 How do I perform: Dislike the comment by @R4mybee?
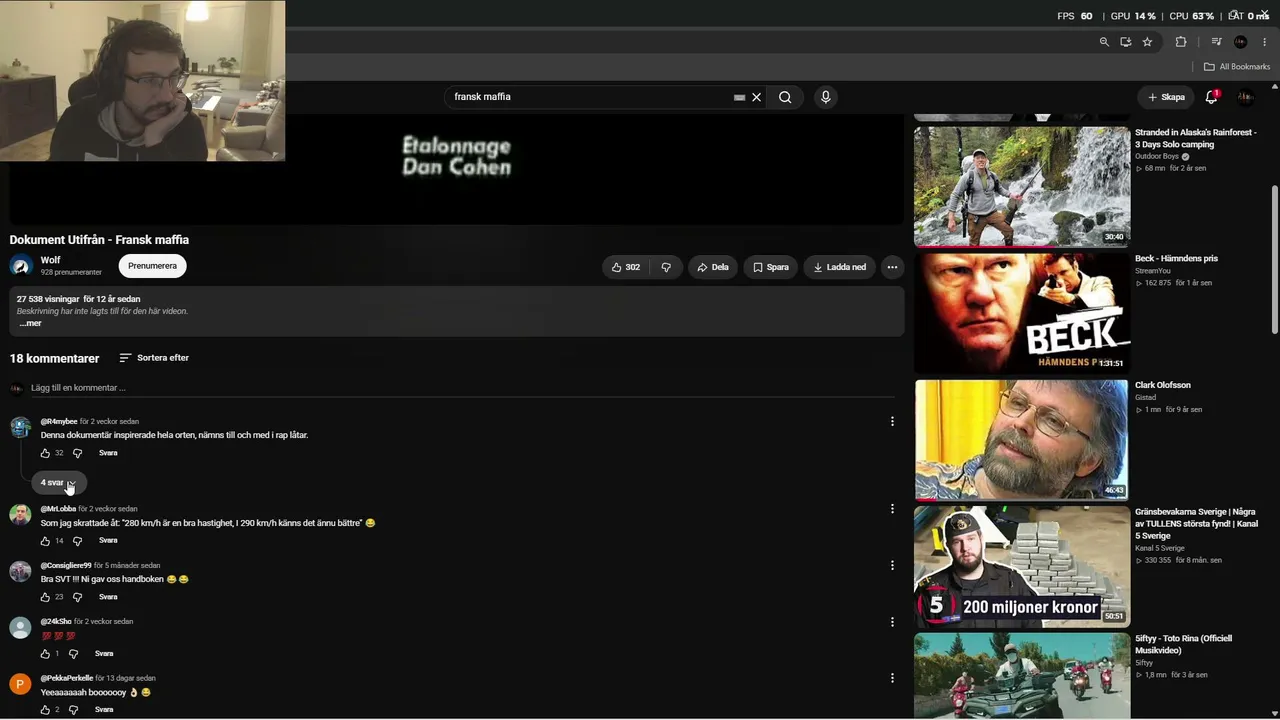point(77,453)
